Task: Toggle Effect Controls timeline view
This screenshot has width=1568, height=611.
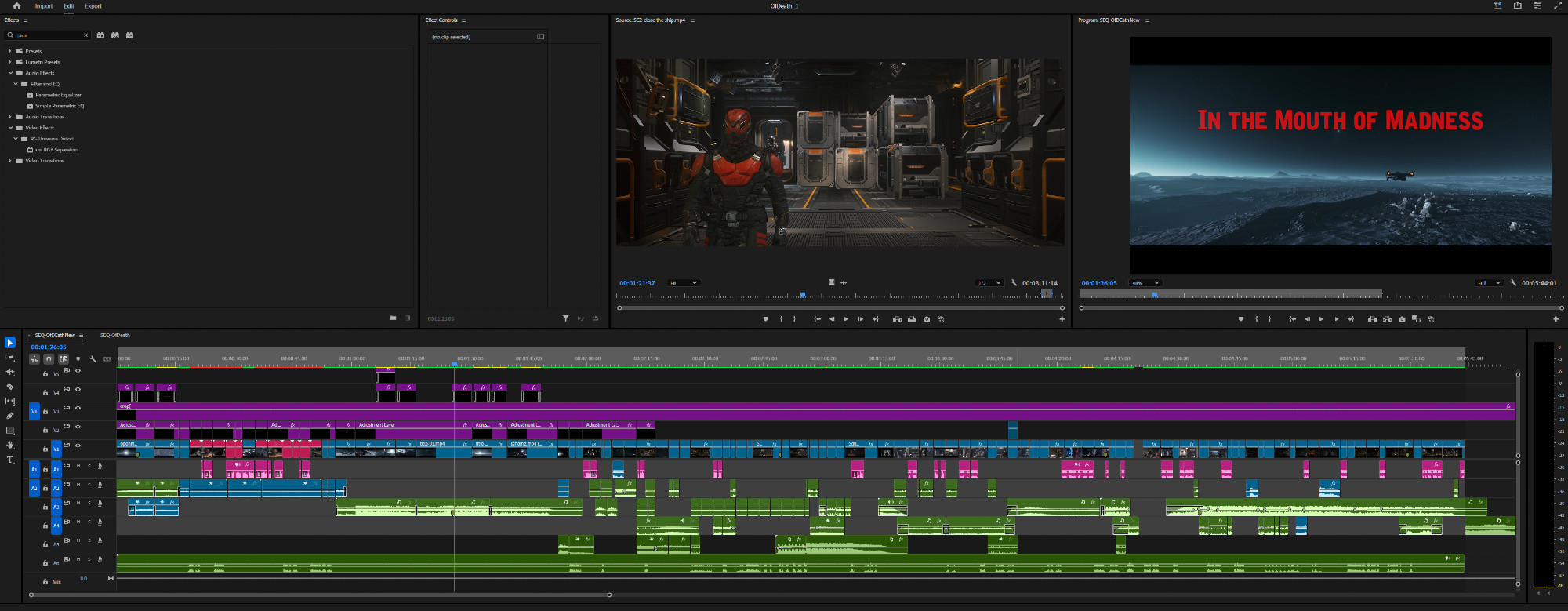Action: tap(540, 36)
